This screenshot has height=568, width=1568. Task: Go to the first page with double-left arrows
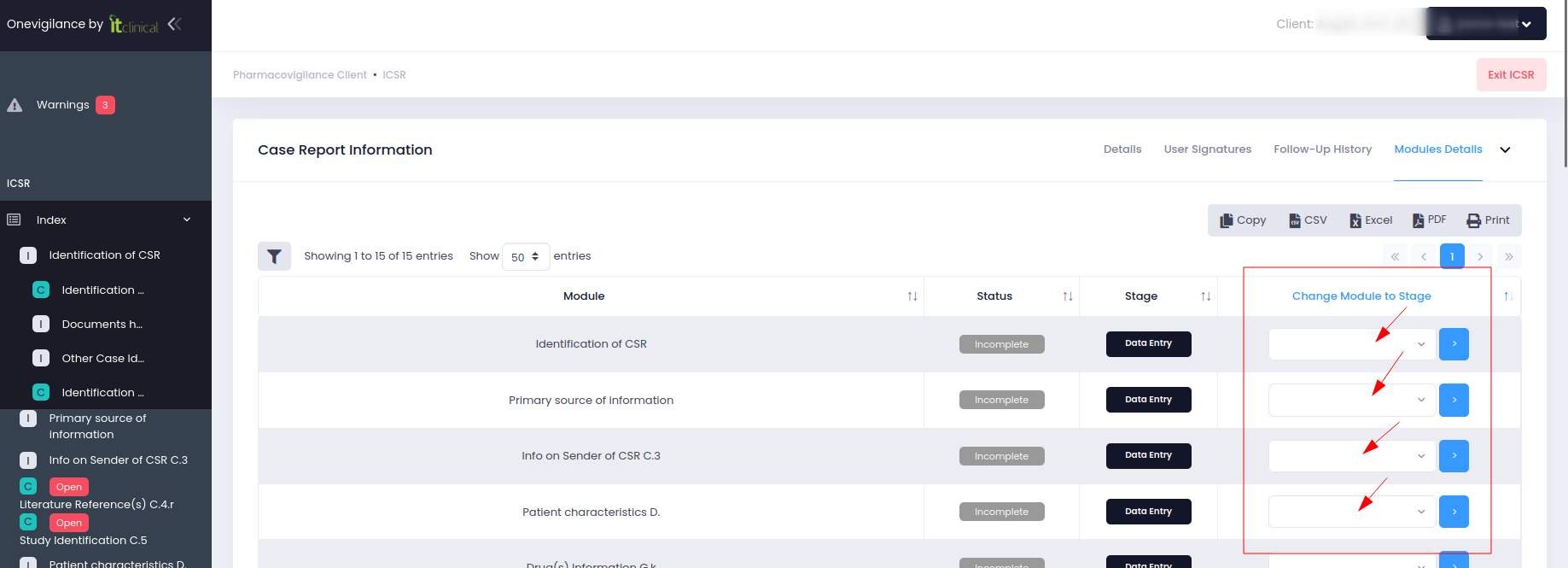tap(1395, 256)
